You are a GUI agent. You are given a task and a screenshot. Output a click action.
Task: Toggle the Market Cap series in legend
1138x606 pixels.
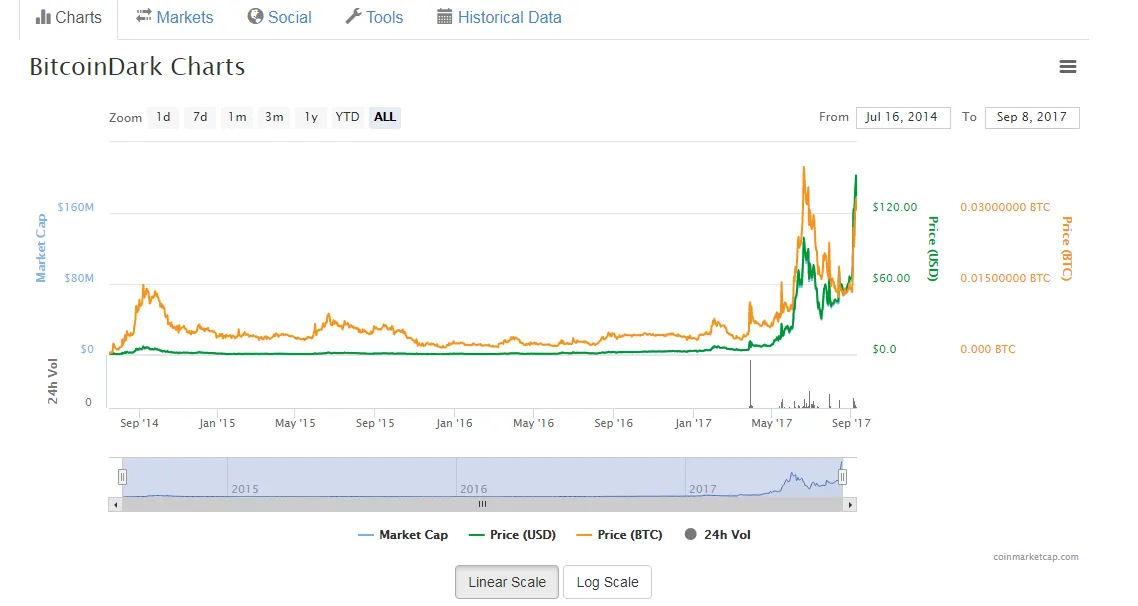[x=403, y=535]
